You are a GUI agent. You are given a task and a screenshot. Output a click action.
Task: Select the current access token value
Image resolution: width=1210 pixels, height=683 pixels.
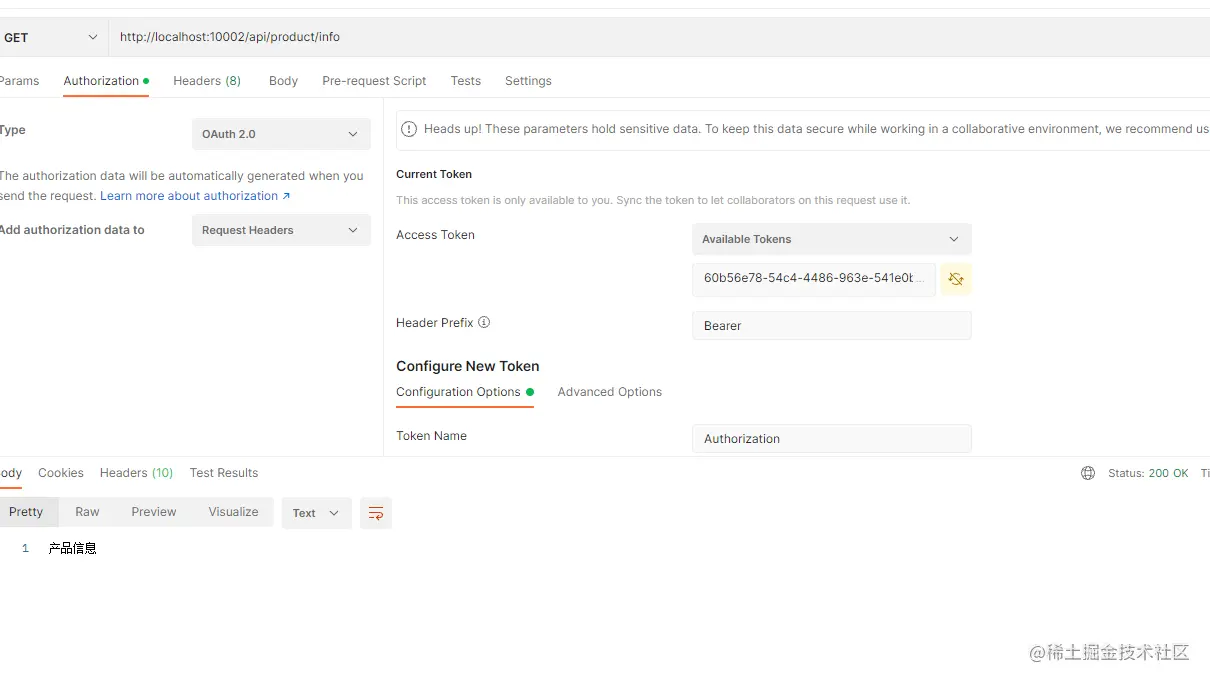[813, 279]
